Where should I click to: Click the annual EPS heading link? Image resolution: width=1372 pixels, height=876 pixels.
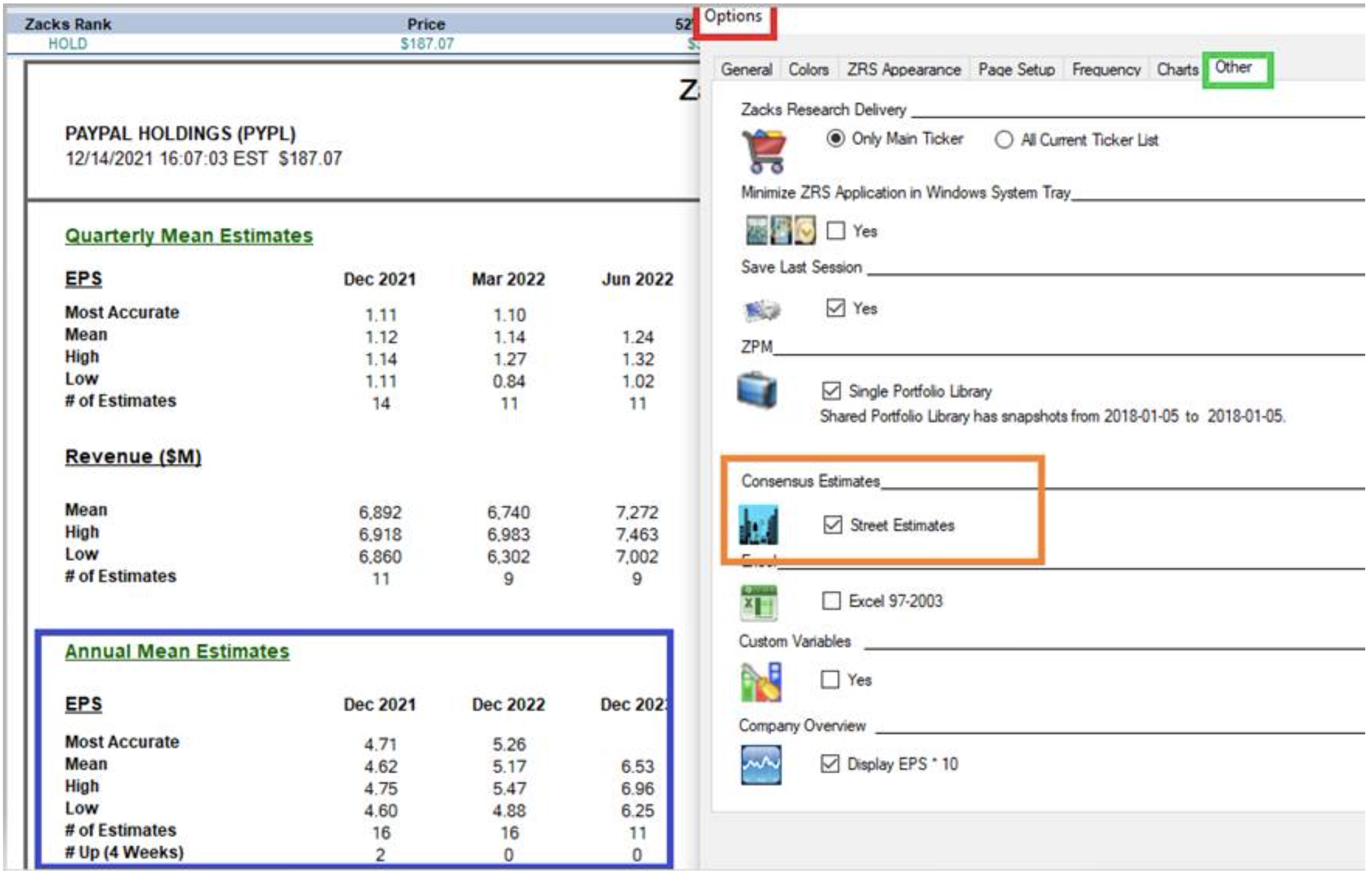(x=83, y=704)
